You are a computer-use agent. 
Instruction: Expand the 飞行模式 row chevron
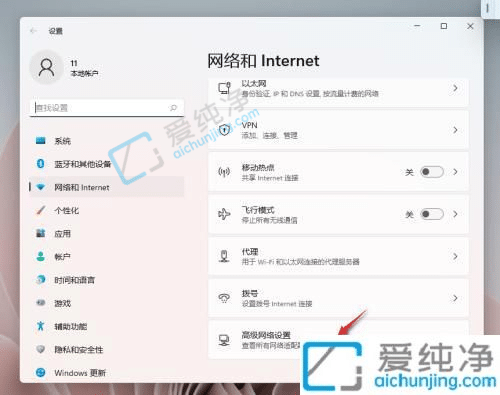455,214
